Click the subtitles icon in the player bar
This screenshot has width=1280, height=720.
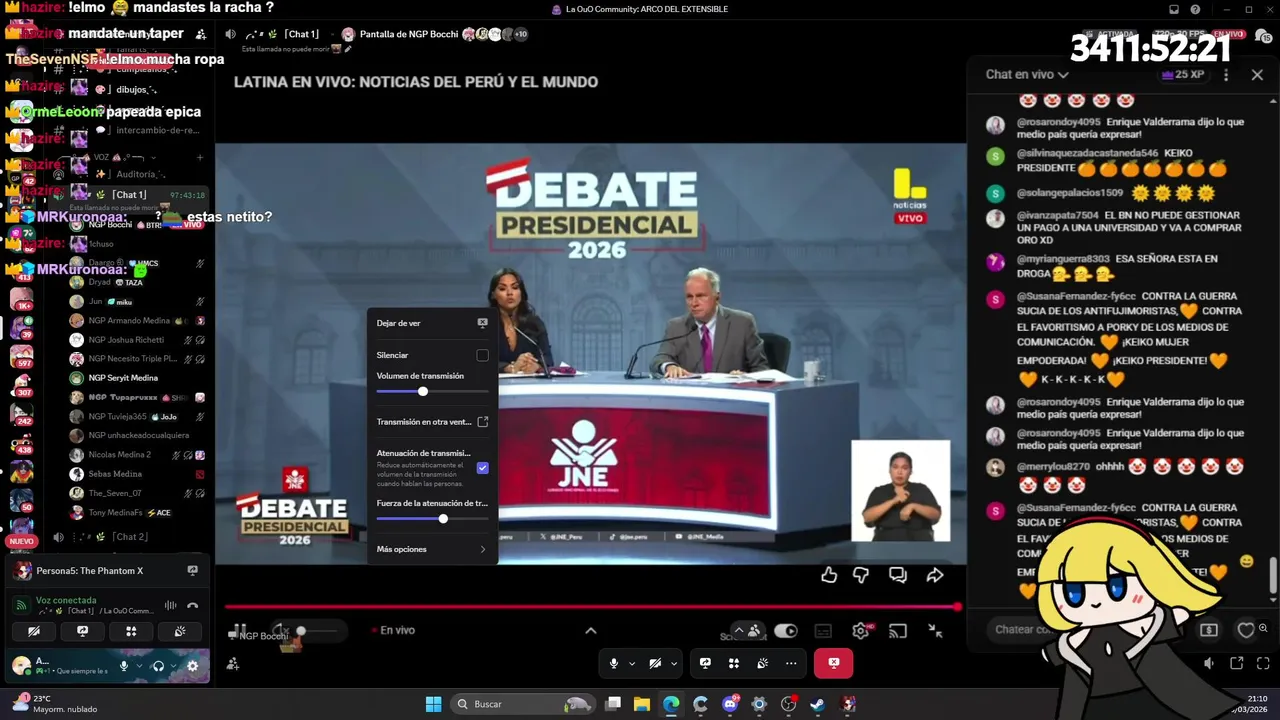tap(823, 631)
